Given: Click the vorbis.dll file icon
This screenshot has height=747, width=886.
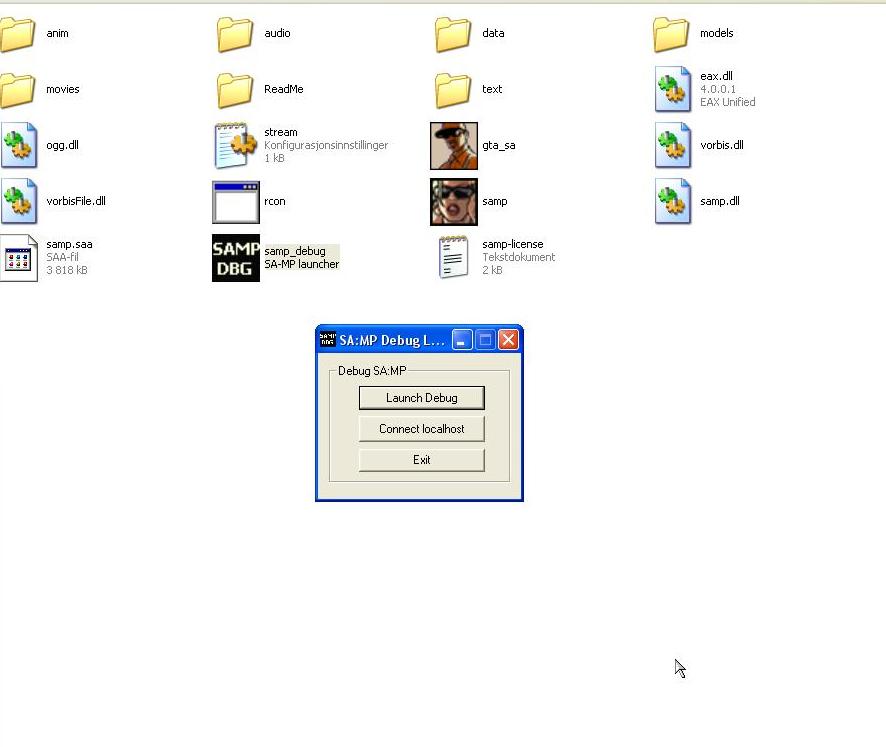Looking at the screenshot, I should (x=672, y=145).
